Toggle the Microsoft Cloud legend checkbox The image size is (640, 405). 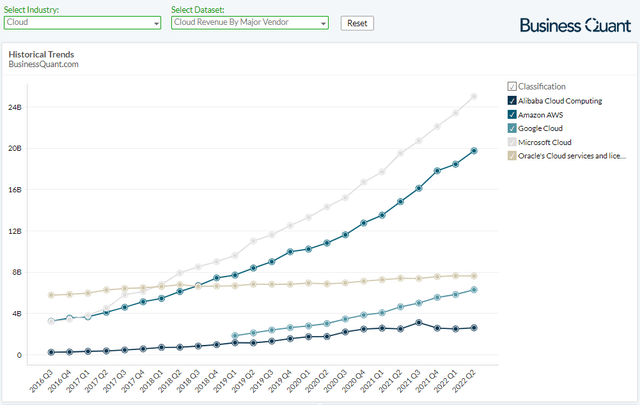[x=512, y=142]
